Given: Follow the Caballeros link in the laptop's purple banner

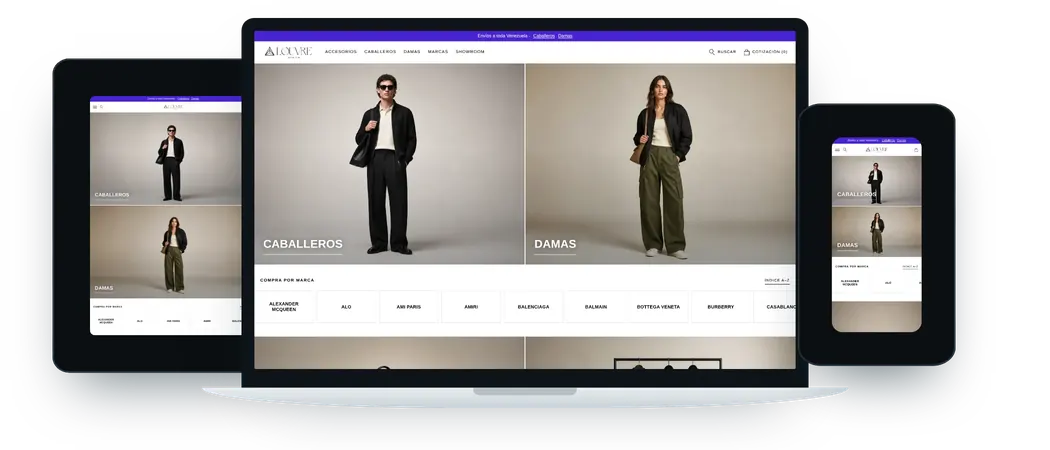Looking at the screenshot, I should pyautogui.click(x=544, y=36).
